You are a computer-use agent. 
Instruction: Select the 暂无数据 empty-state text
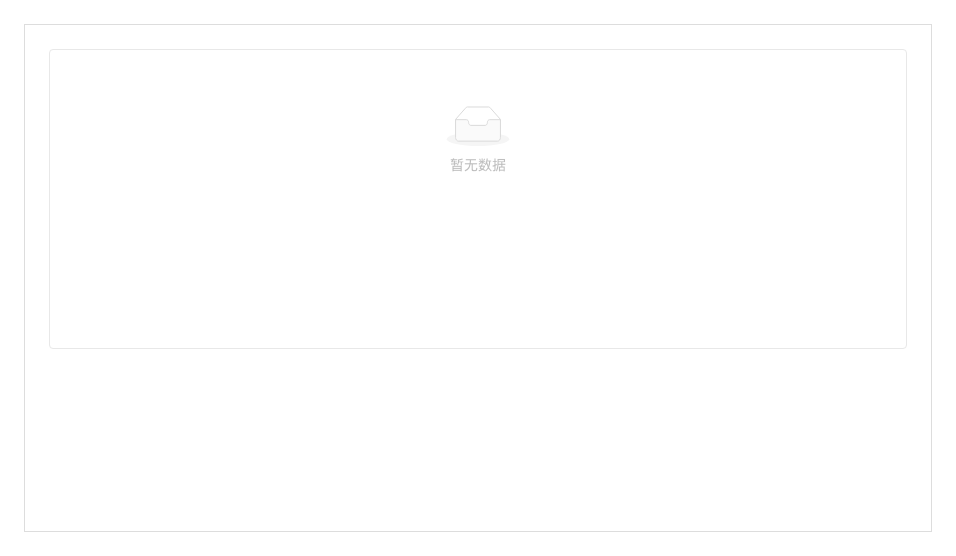click(478, 165)
